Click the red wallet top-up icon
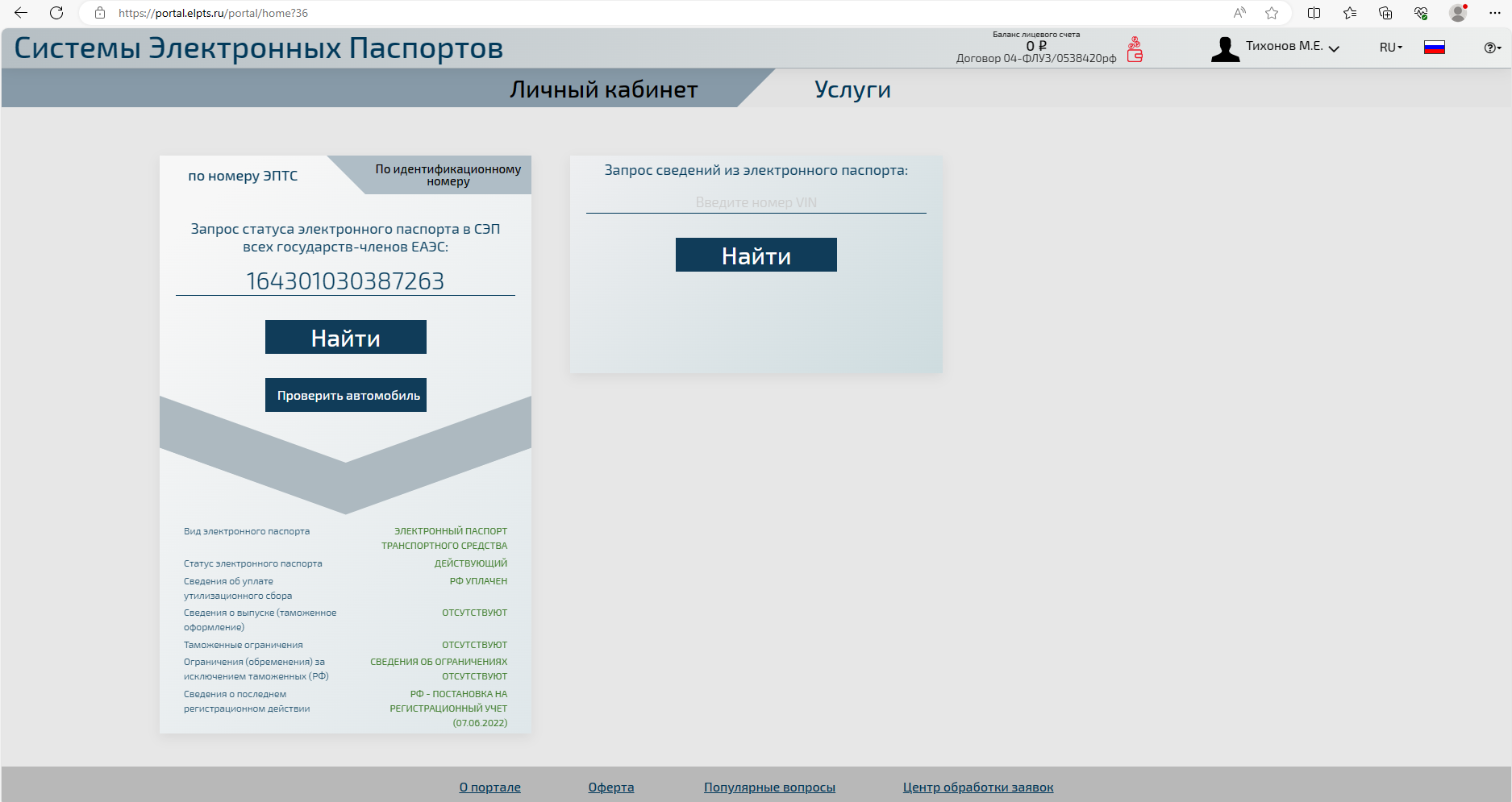 pos(1135,49)
